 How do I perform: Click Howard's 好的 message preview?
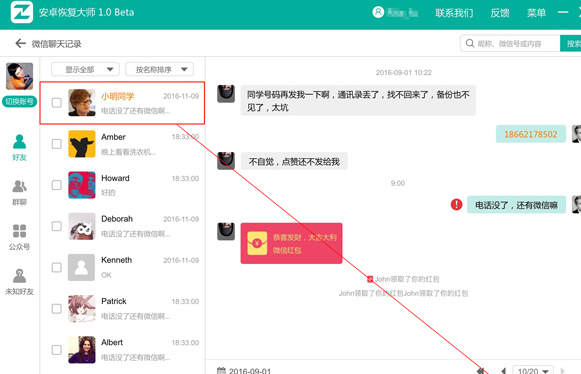pyautogui.click(x=108, y=193)
